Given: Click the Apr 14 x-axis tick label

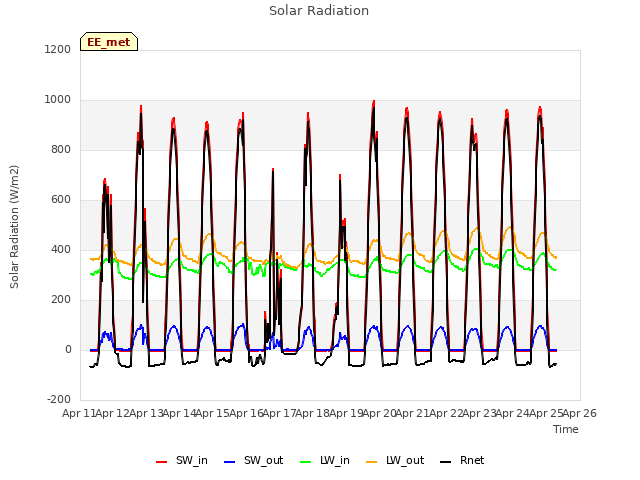Looking at the screenshot, I should pyautogui.click(x=179, y=413).
